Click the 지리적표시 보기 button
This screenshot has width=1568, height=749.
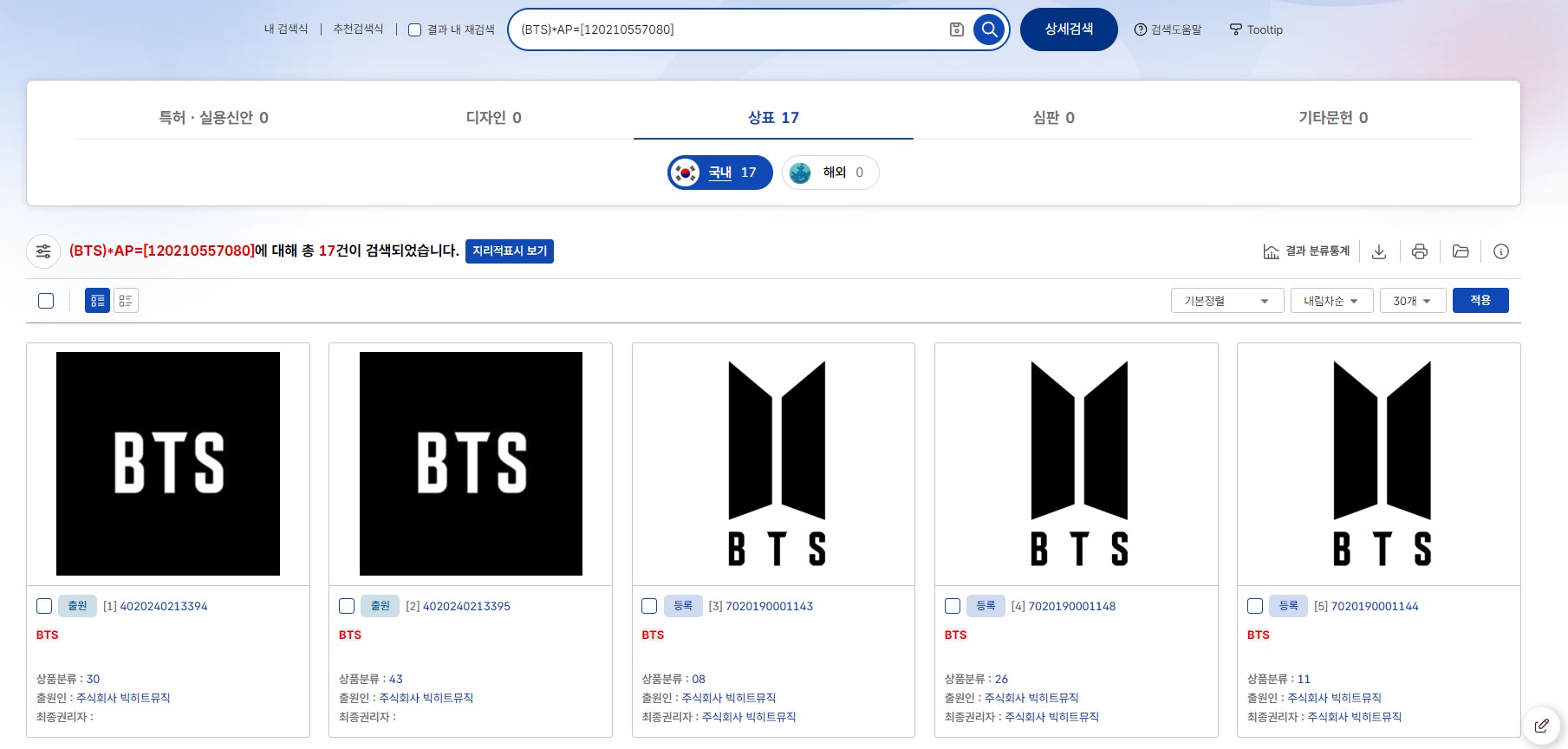click(509, 251)
